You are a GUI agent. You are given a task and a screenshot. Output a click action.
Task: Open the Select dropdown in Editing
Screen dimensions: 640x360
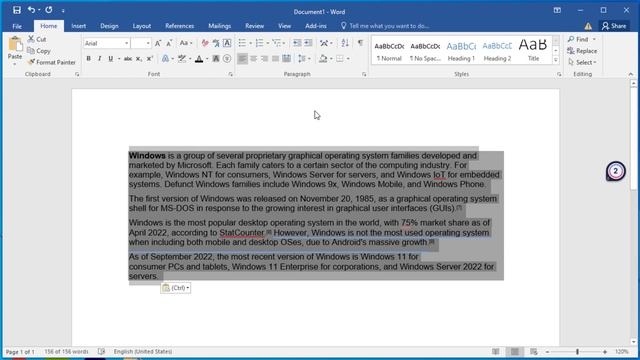582,62
